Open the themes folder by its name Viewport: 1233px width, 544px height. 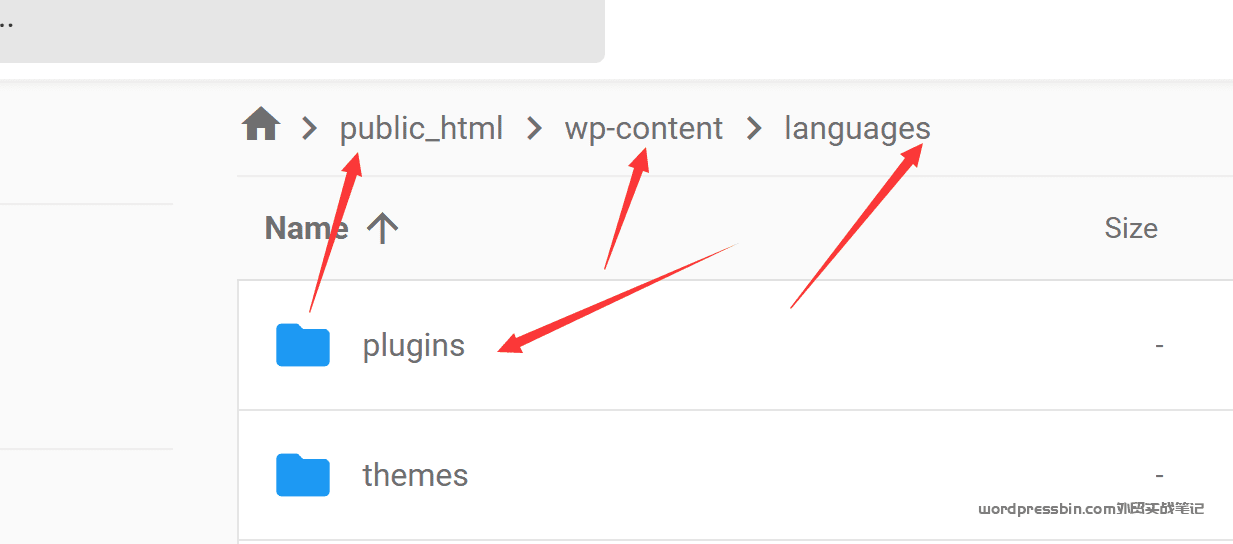point(415,475)
